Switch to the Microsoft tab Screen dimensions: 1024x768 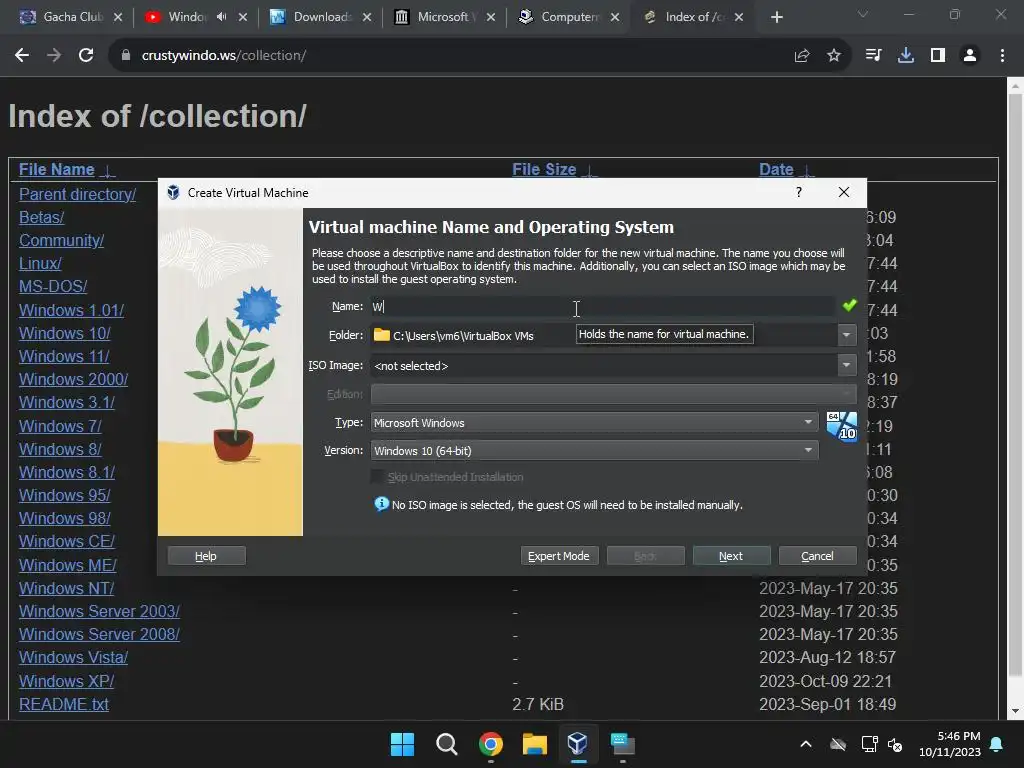tap(445, 17)
